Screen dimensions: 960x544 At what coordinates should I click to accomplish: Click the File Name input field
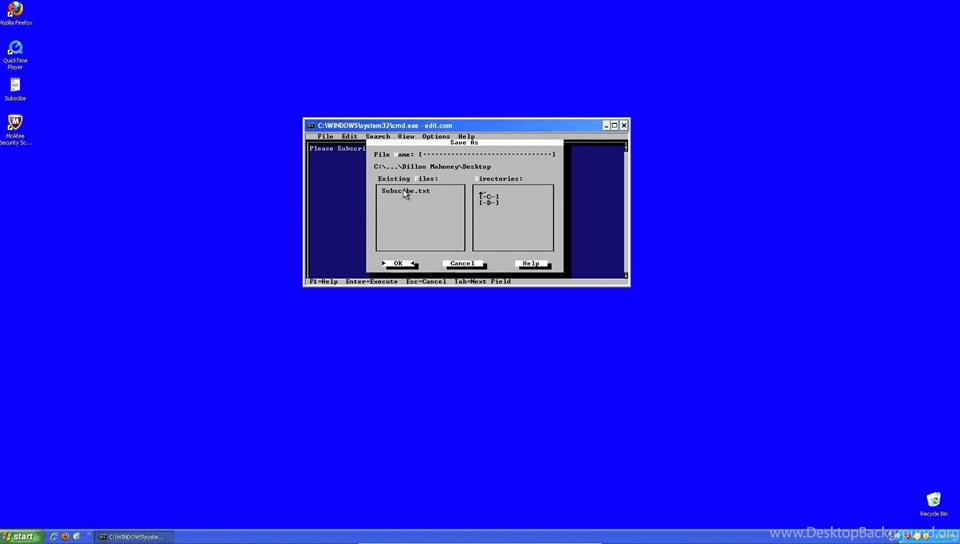tap(486, 155)
